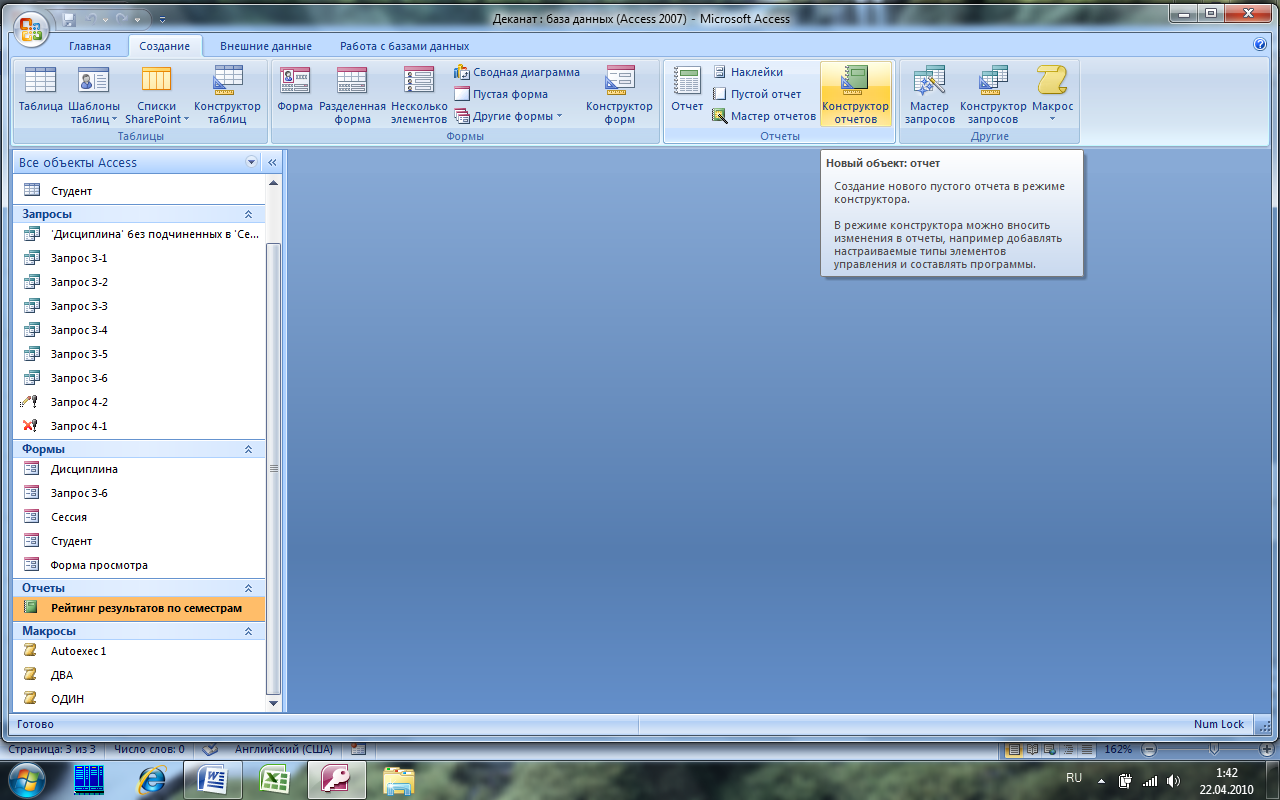1280x800 pixels.
Task: Collapse the Отчеты group
Action: 248,588
